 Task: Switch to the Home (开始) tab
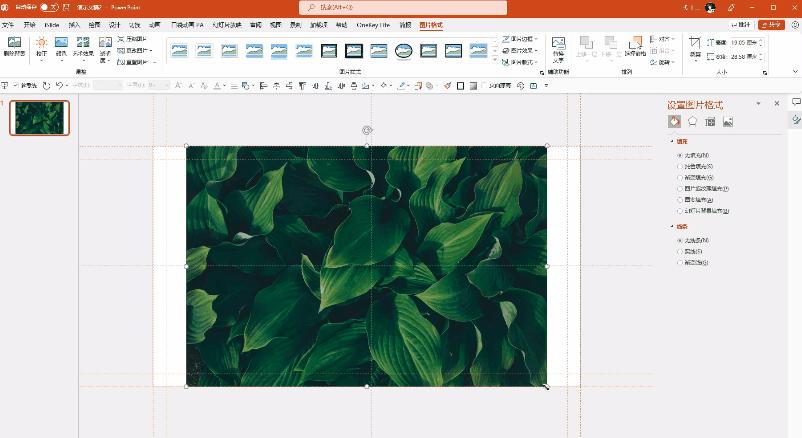29,25
